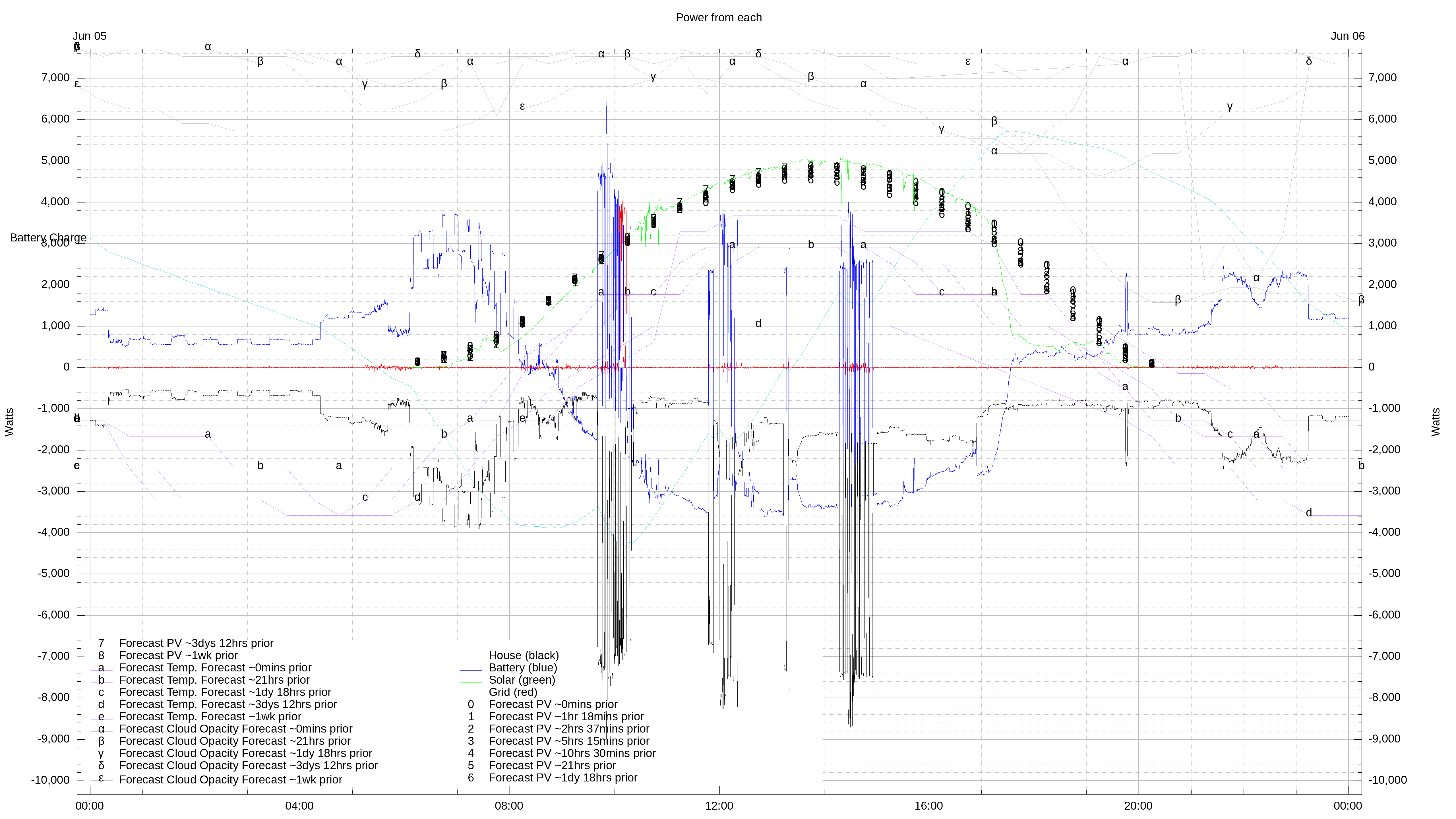Select legend 'Forecast PV ~0mins prior'

pos(553,705)
